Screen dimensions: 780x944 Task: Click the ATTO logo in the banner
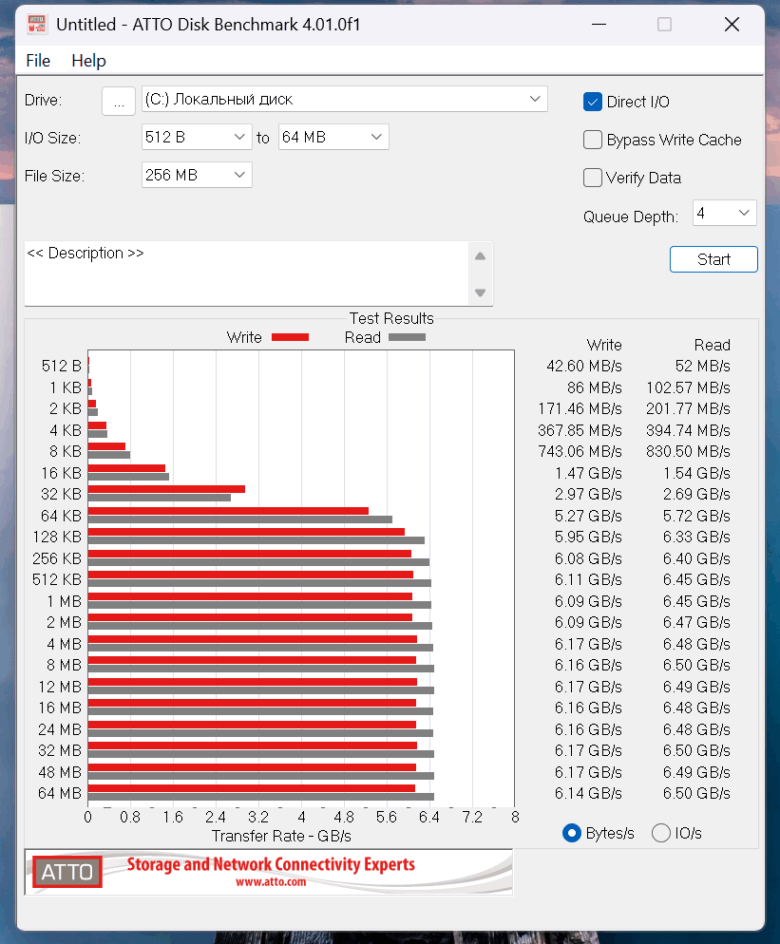(67, 872)
